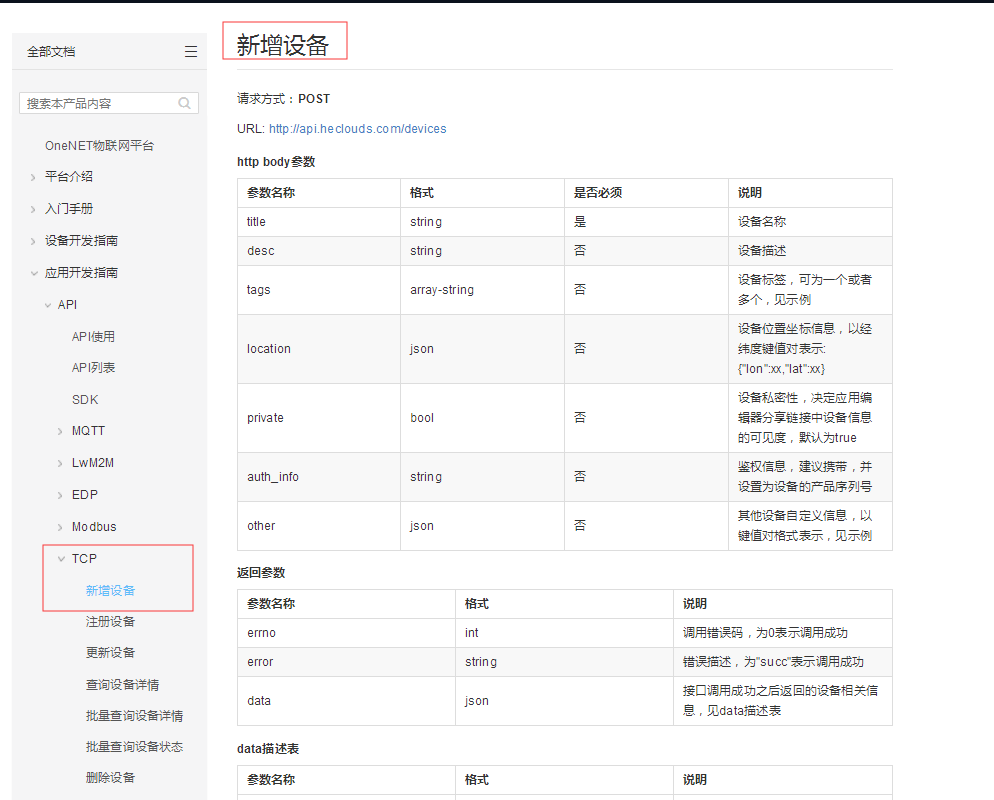Open the API列表 page

(x=92, y=367)
